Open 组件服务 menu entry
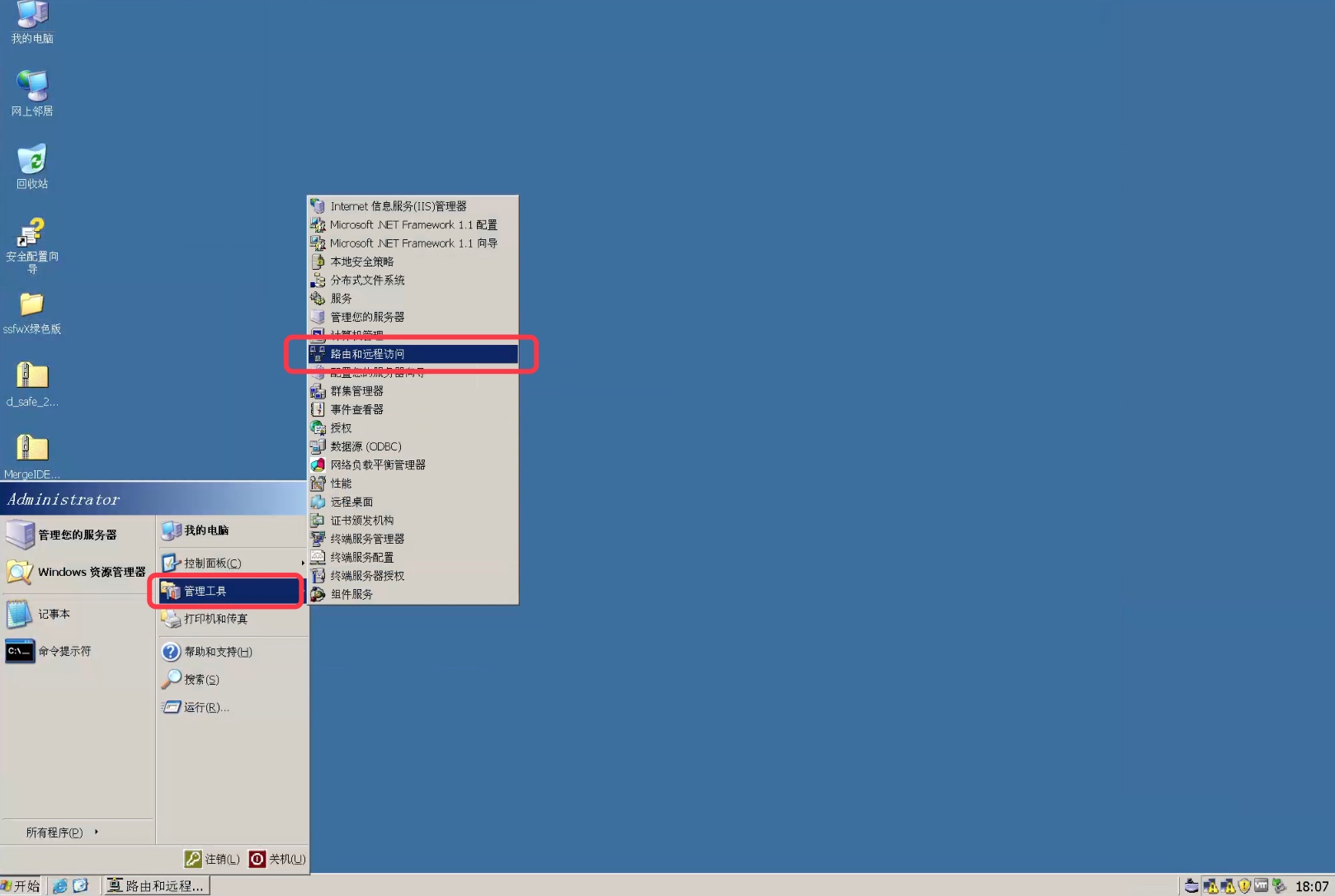1335x896 pixels. [413, 594]
